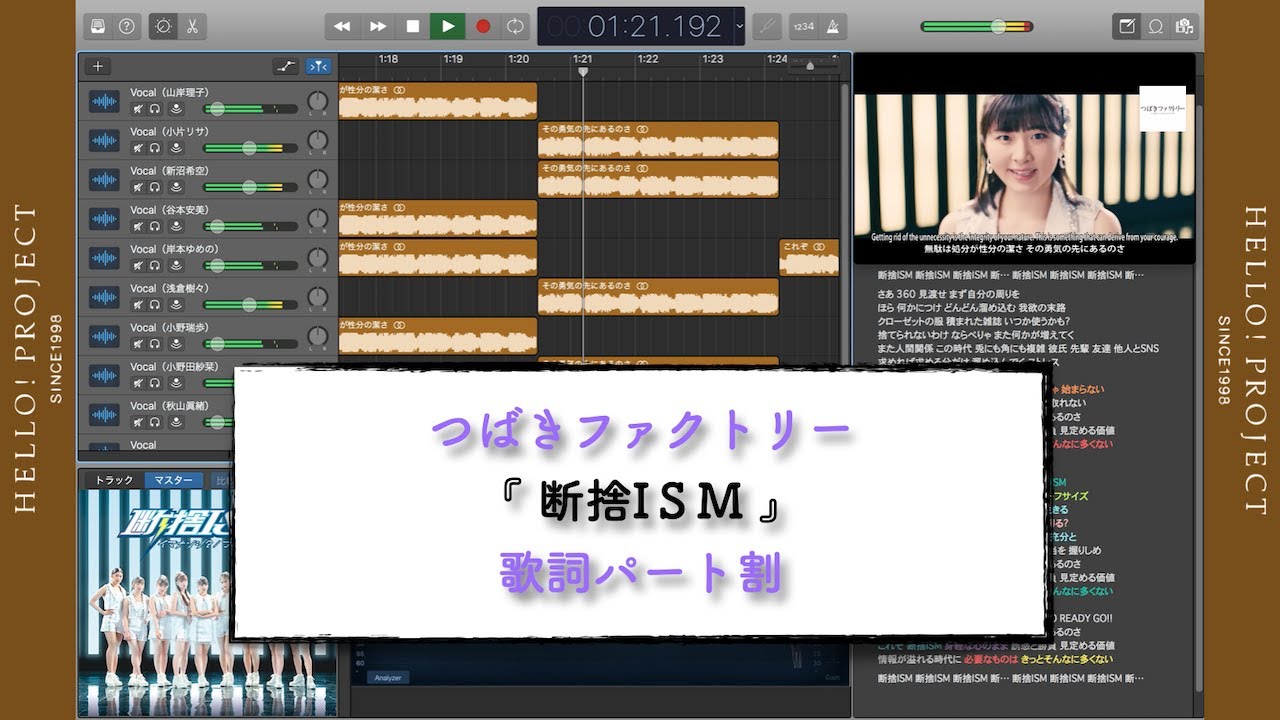This screenshot has width=1280, height=720.
Task: Select the が性分の深さ region on Vocal（山岸理子）
Action: (x=438, y=101)
